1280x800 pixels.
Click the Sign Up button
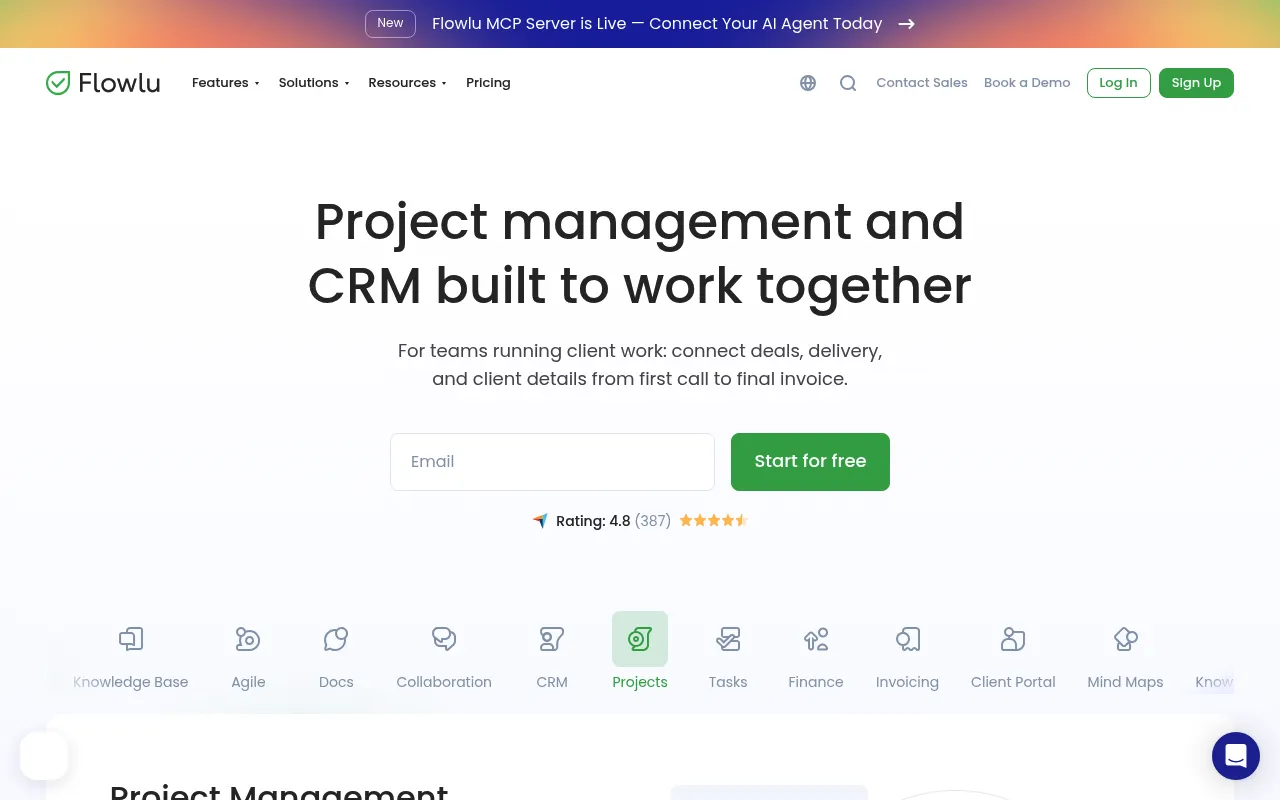[x=1196, y=83]
